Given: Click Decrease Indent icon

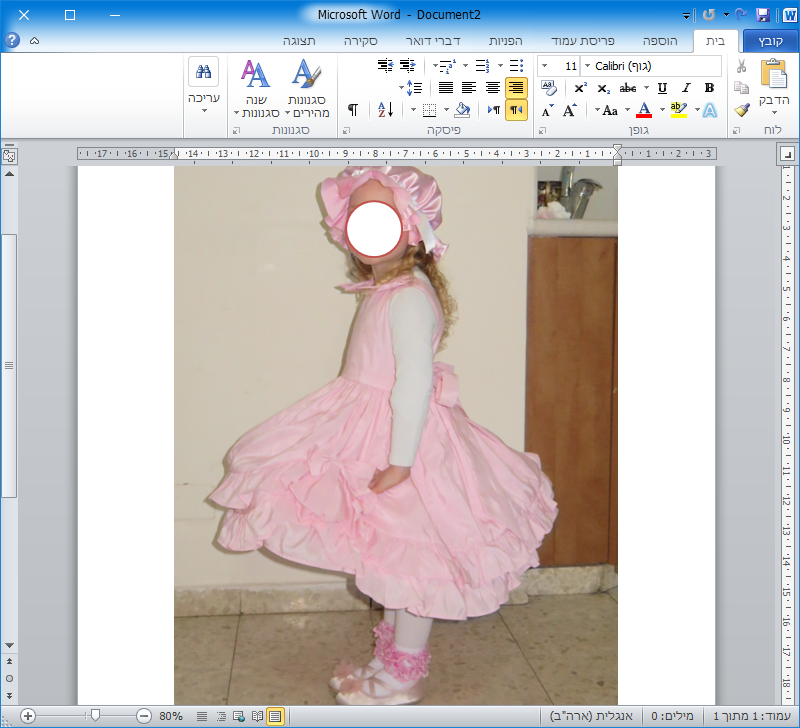Looking at the screenshot, I should point(407,66).
